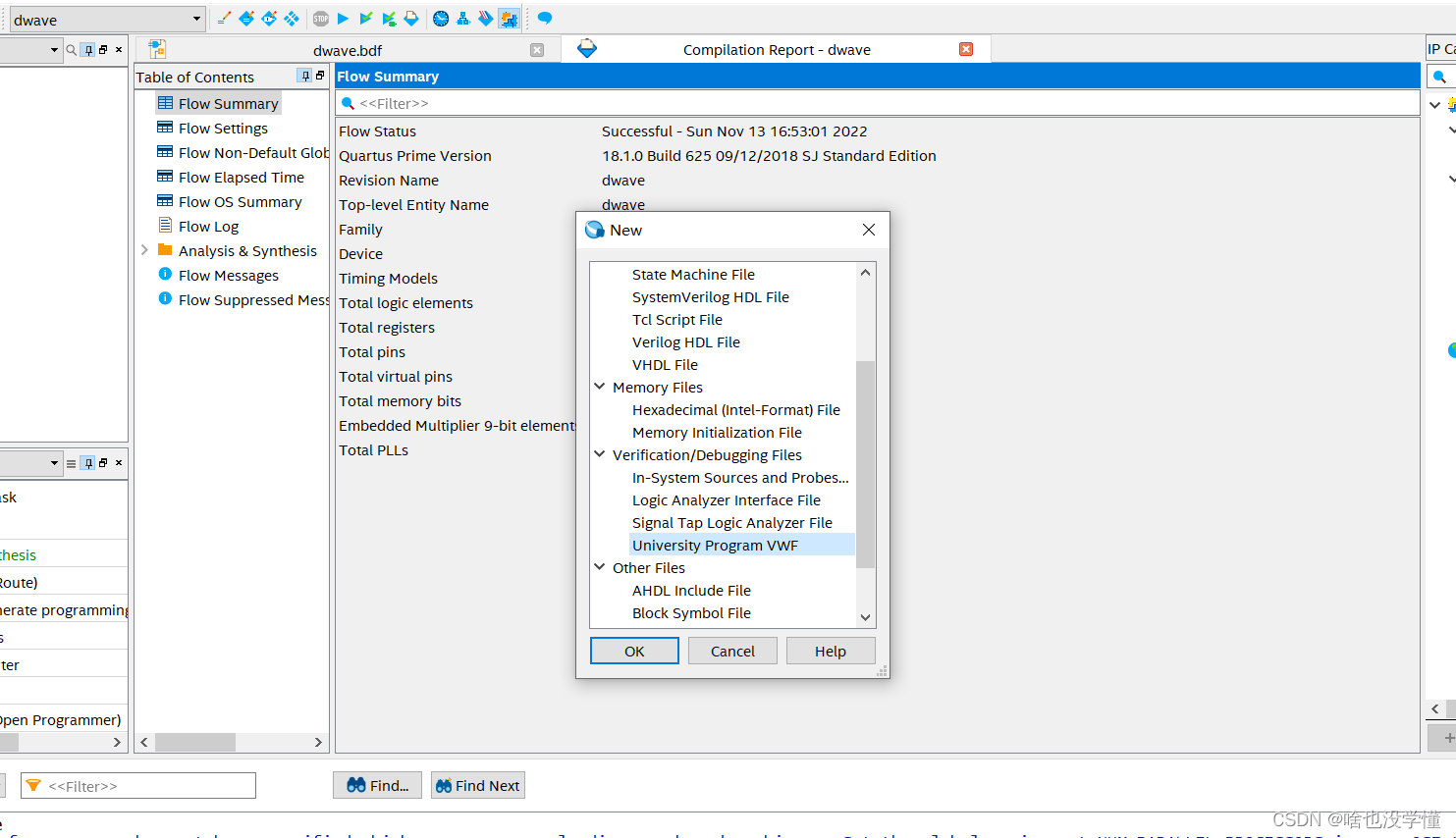Select Memory Initialization File
Image resolution: width=1456 pixels, height=838 pixels.
point(717,433)
